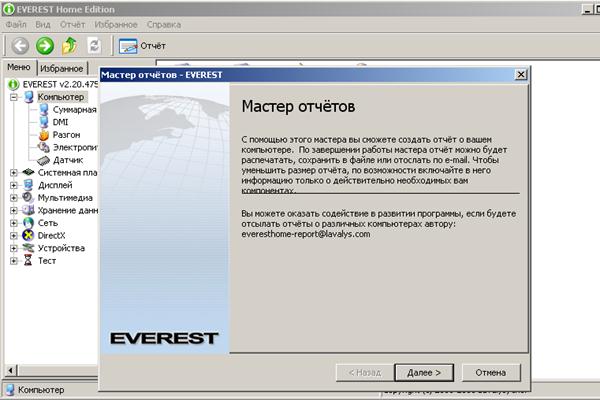Screen dimensions: 600x400
Task: Open the Вид menu
Action: point(43,24)
